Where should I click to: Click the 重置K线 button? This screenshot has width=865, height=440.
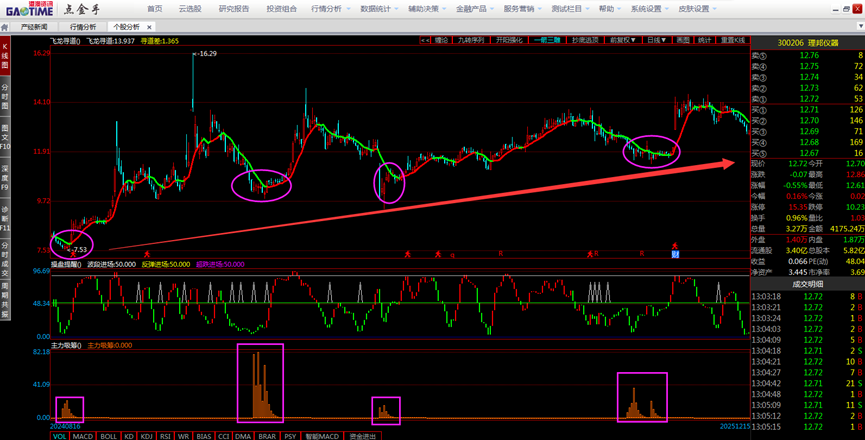[x=732, y=40]
